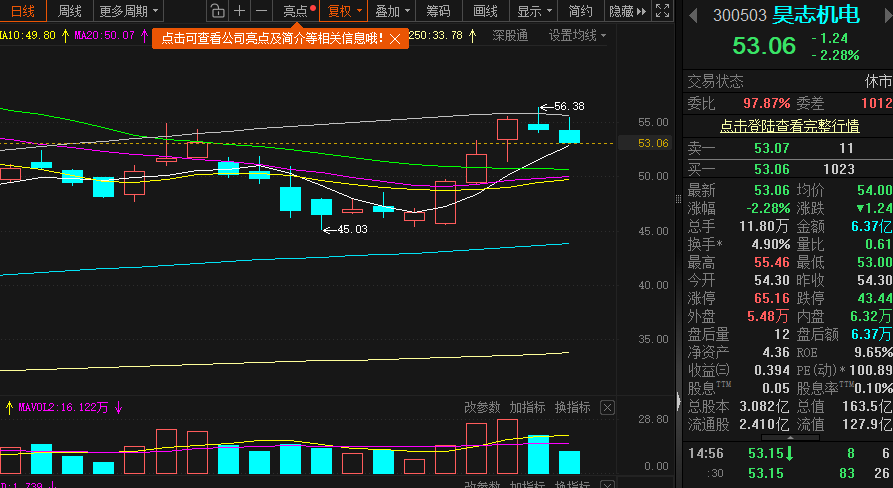Click the 14:56 trade tick row
Image resolution: width=893 pixels, height=488 pixels.
click(x=788, y=454)
